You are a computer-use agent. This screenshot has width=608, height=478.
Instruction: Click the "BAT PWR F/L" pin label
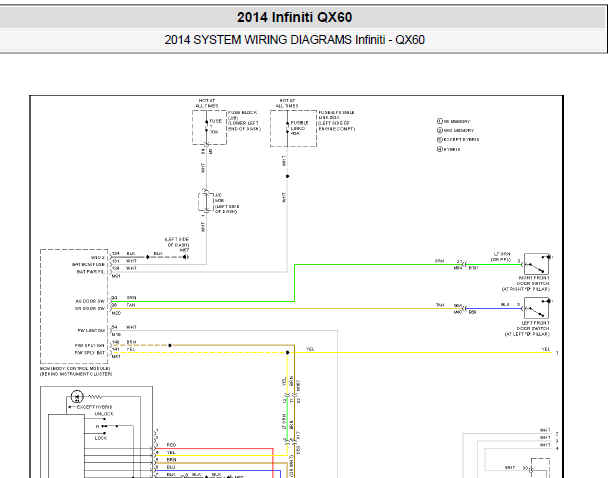(x=91, y=272)
